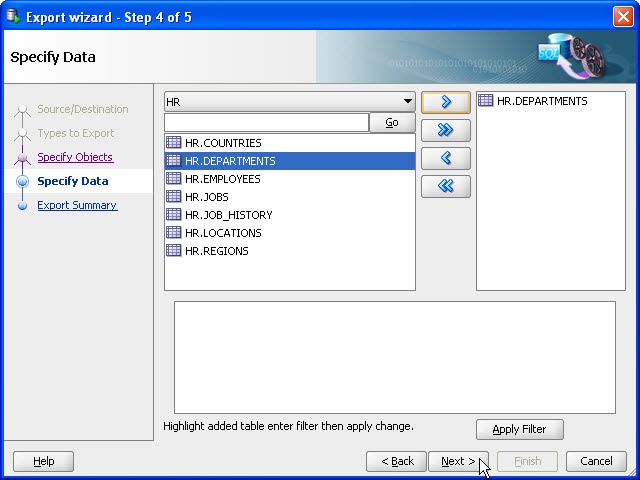Select highlighted HR.DEPARTMENTS in available list
640x480 pixels.
click(290, 161)
